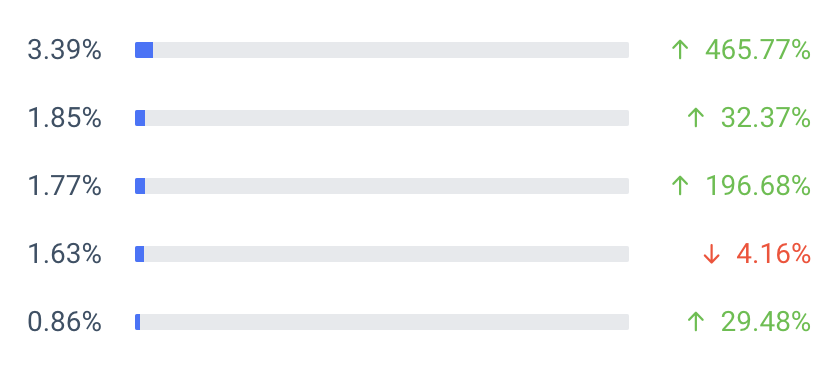The image size is (836, 368).
Task: Click the 1.77% share label
Action: (x=65, y=187)
